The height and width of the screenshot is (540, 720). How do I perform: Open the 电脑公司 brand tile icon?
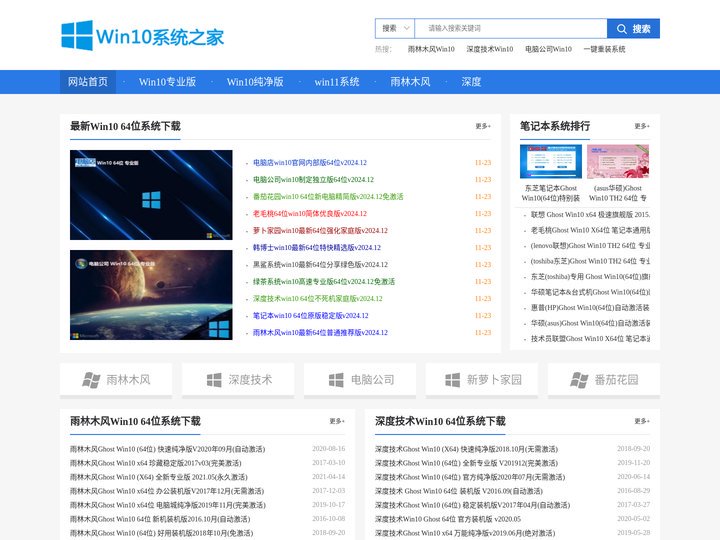336,380
